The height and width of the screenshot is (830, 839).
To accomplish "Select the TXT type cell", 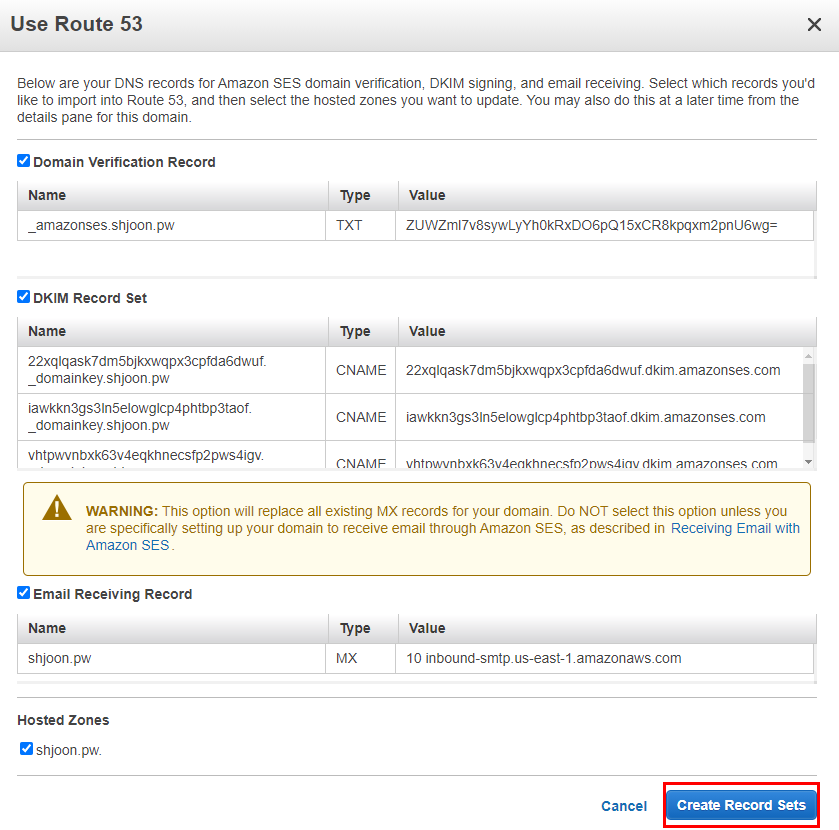I will click(360, 225).
